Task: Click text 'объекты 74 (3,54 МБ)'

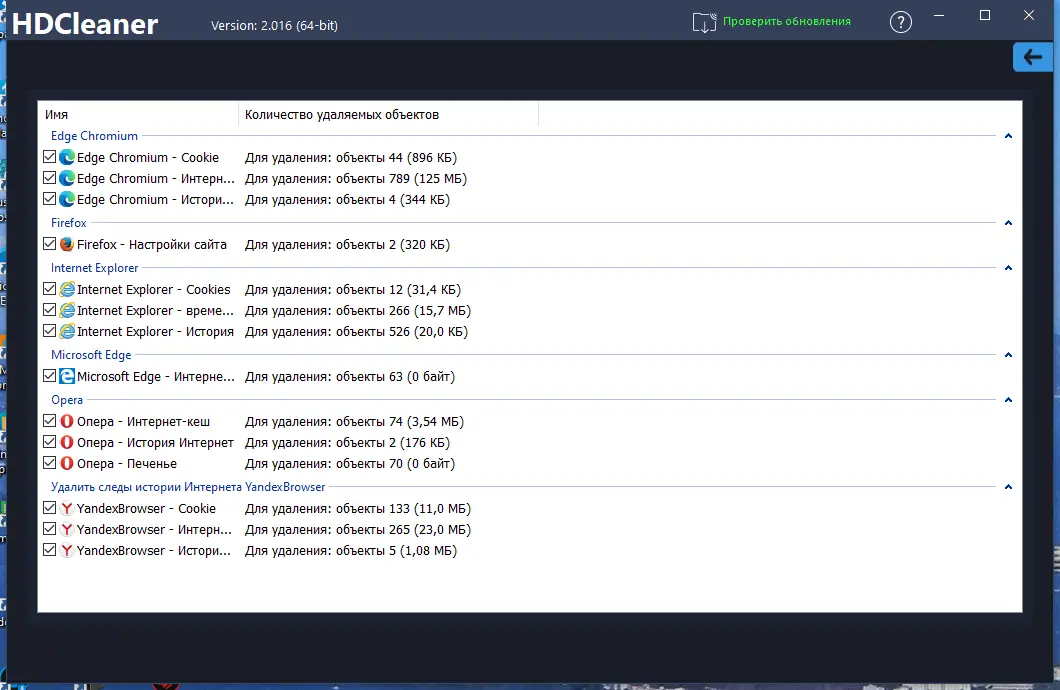Action: [x=400, y=422]
